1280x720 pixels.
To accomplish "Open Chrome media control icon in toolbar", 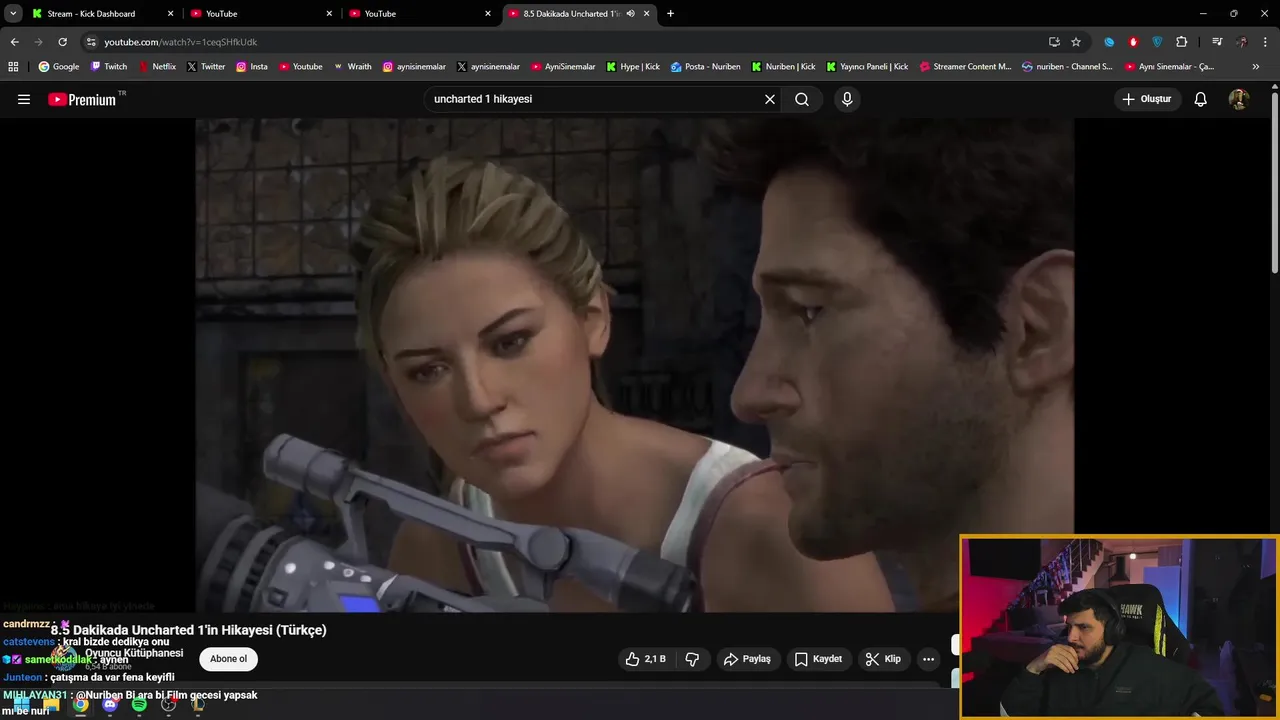I will pos(1217,42).
